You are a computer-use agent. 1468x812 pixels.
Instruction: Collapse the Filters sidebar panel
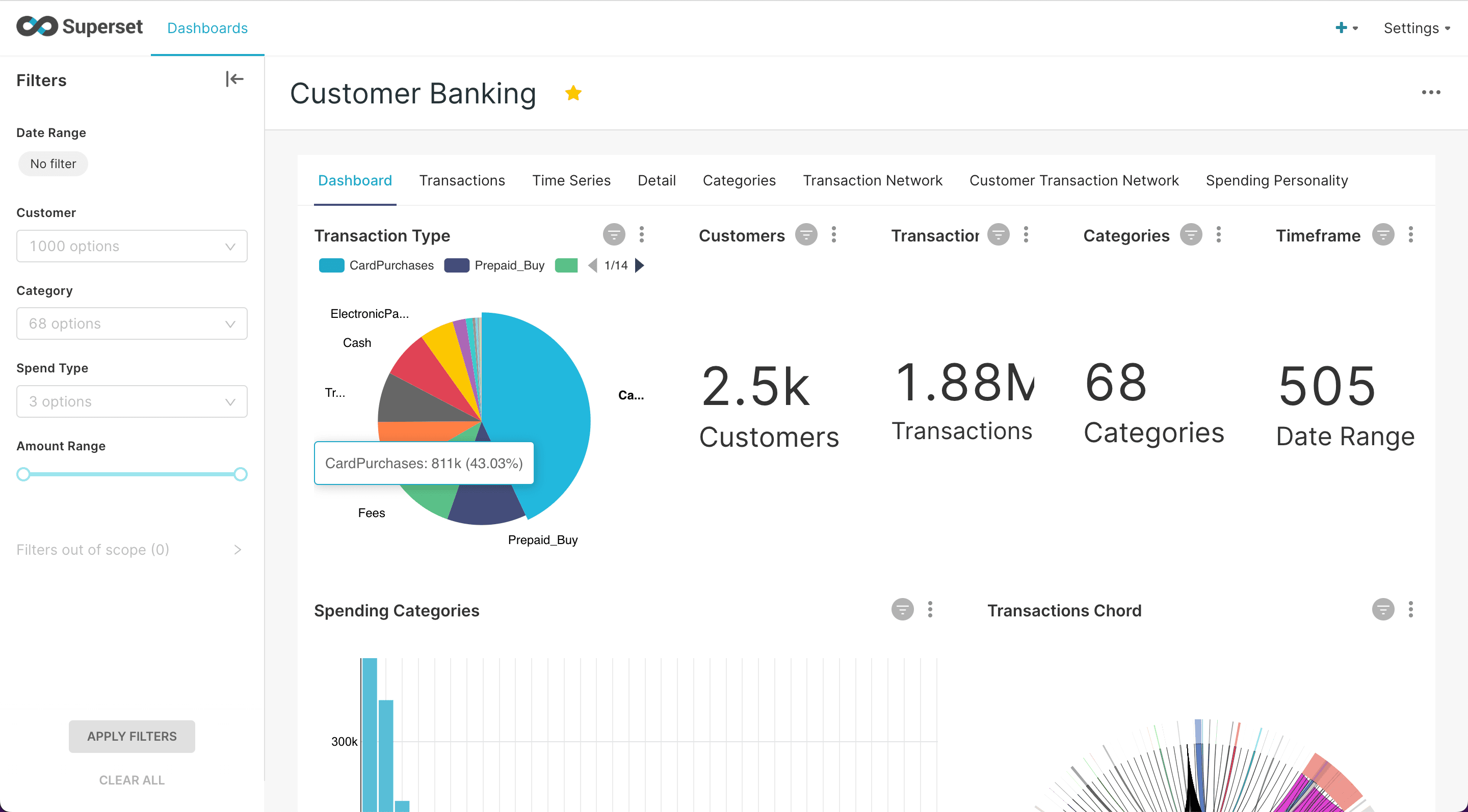(234, 79)
